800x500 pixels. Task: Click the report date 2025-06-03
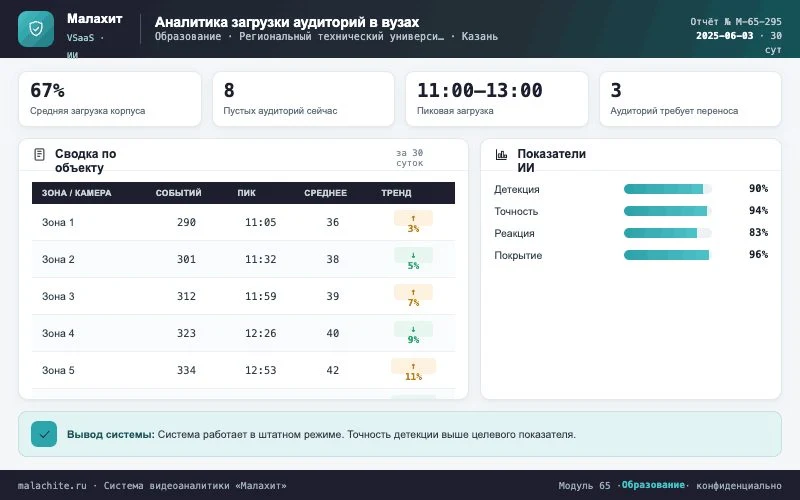coord(724,36)
